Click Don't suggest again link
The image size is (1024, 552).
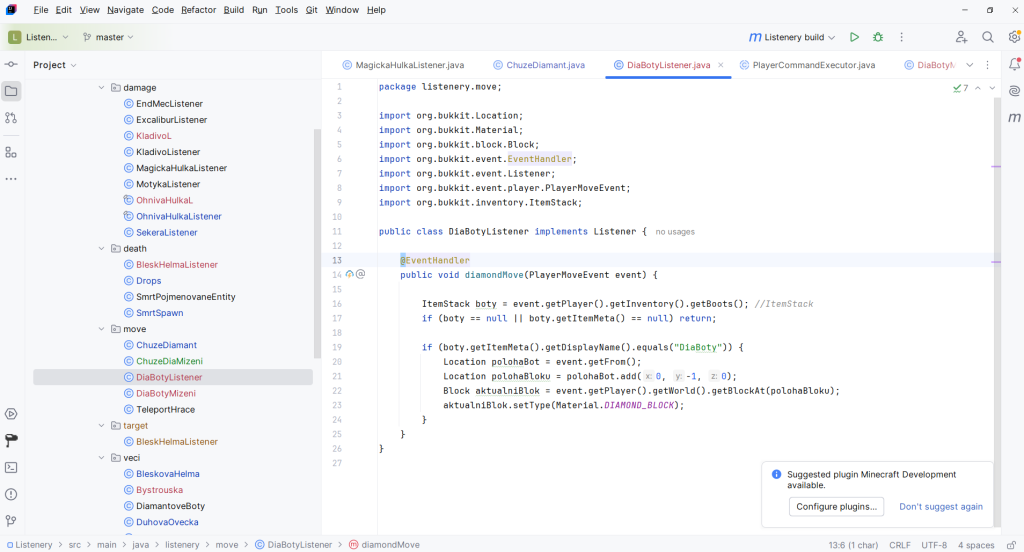coord(940,506)
